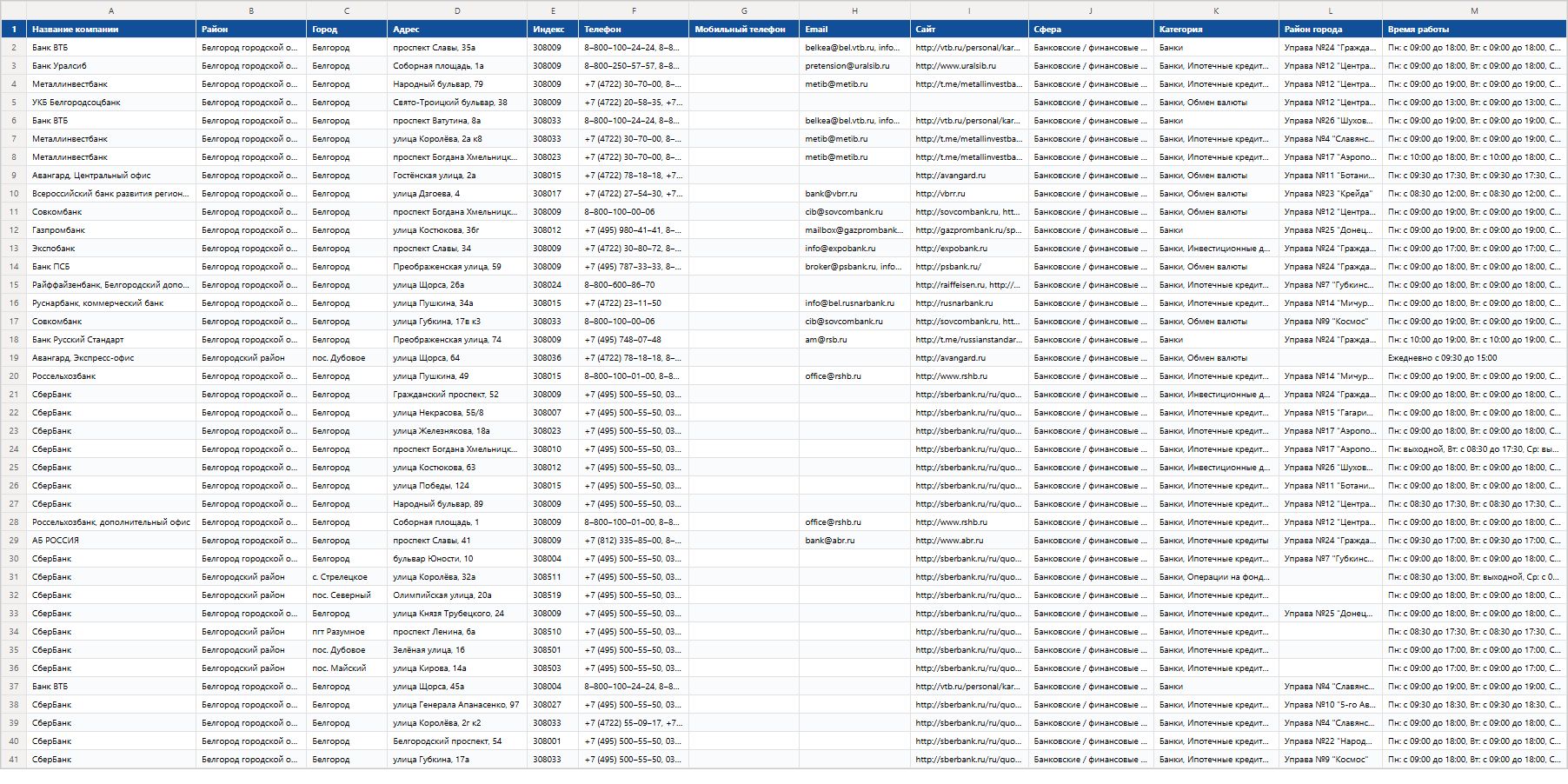Click address "Свято-Троицкий бульвар, 38"
The width and height of the screenshot is (1568, 784).
457,103
